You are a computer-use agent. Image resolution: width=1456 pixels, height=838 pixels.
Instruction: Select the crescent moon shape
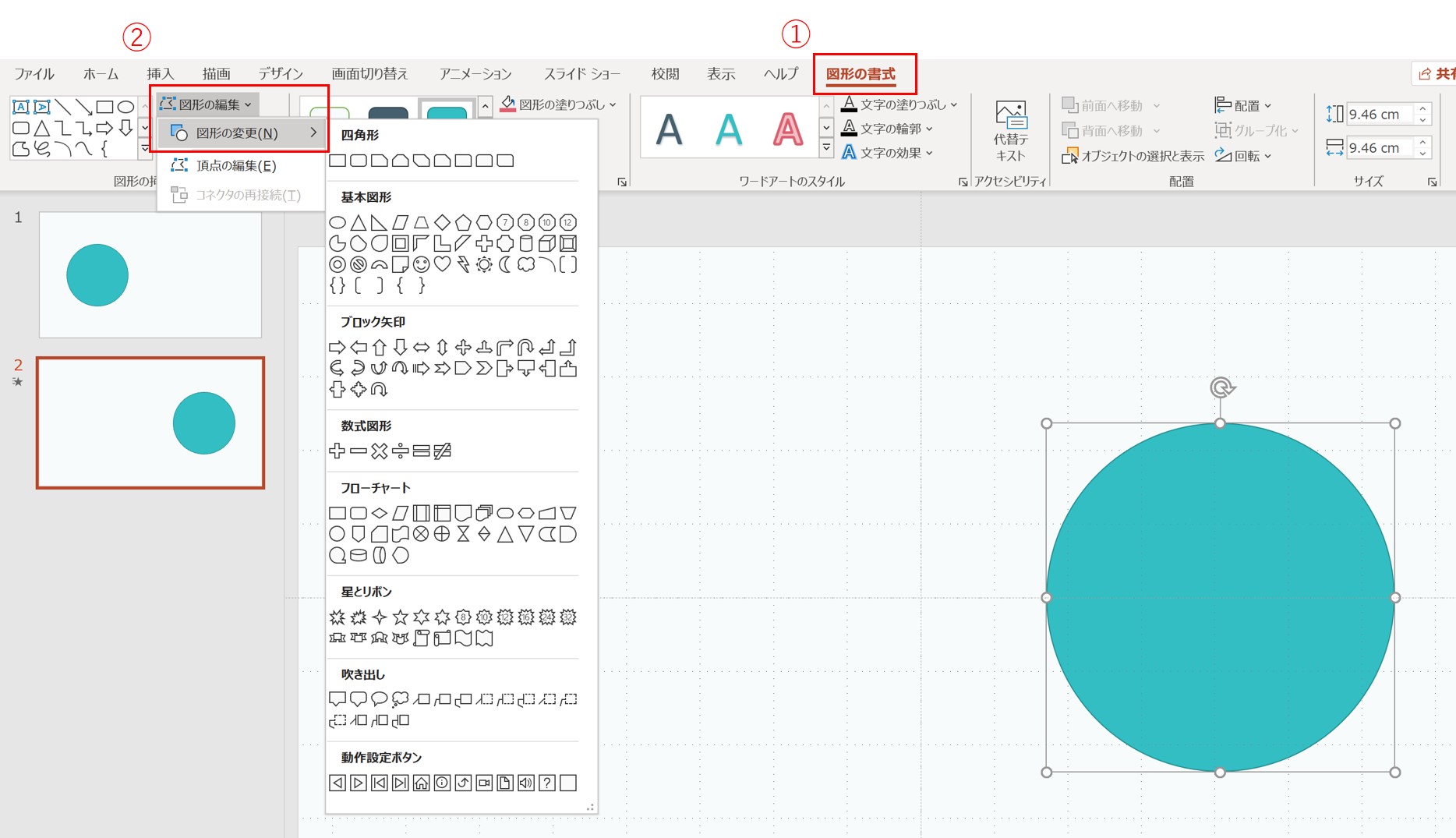click(505, 264)
